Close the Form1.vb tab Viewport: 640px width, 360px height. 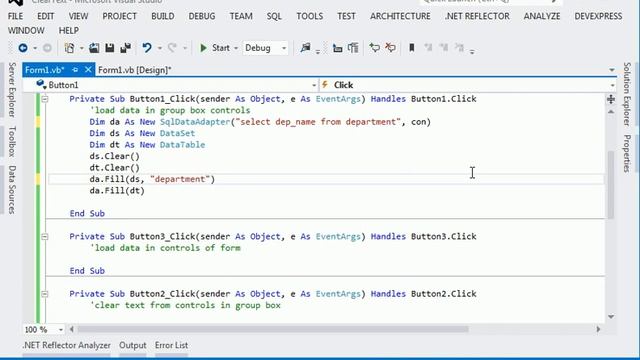(88, 70)
